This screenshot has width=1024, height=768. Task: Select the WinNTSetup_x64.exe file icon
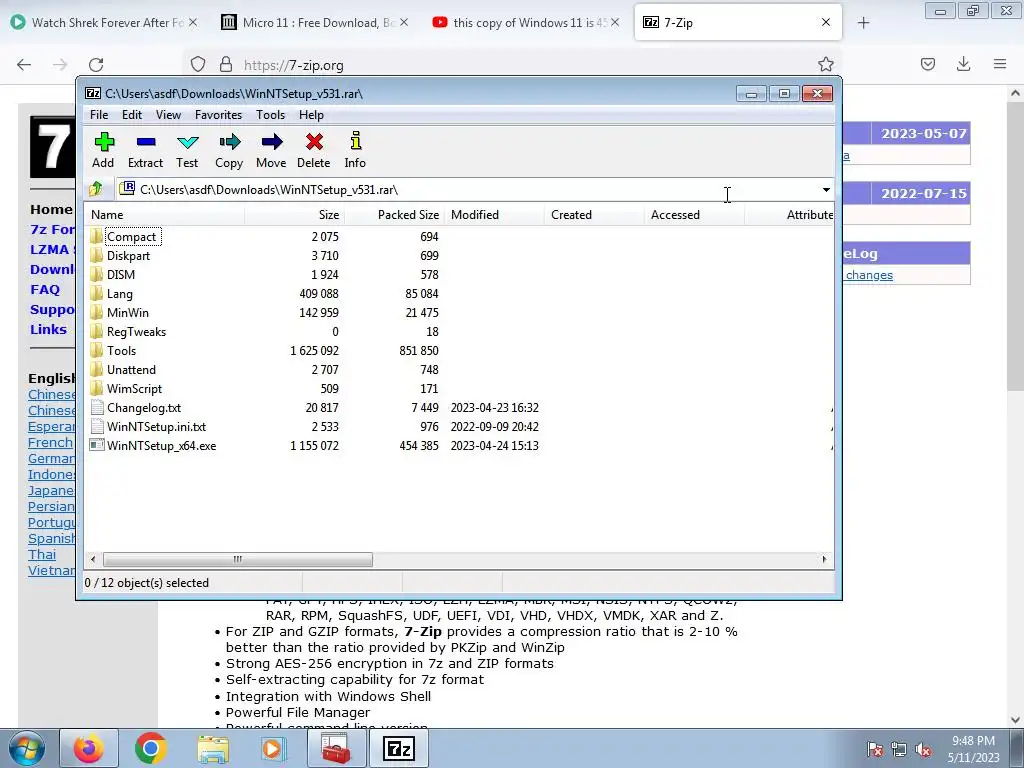coord(97,445)
